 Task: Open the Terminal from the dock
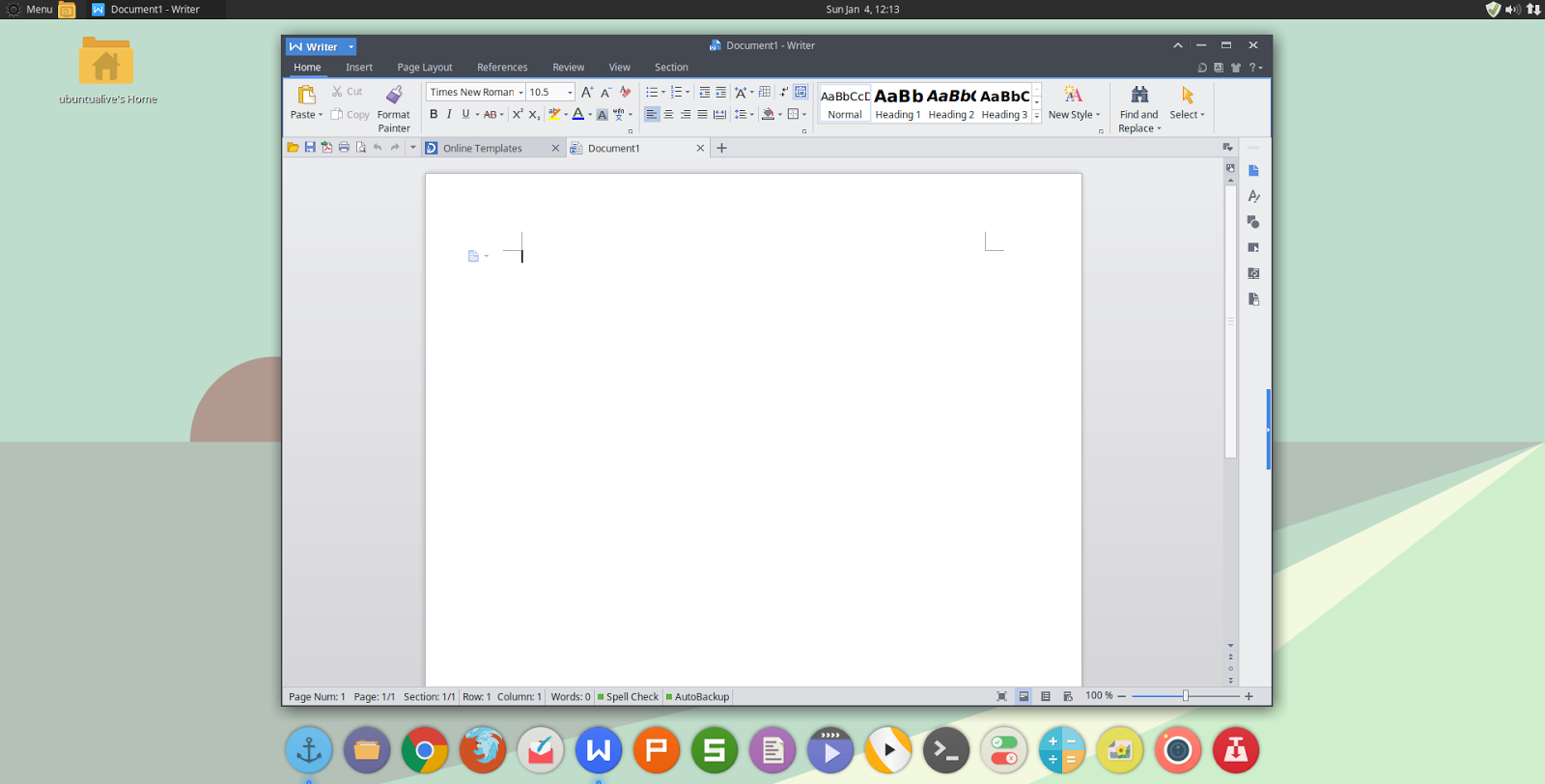pos(946,750)
